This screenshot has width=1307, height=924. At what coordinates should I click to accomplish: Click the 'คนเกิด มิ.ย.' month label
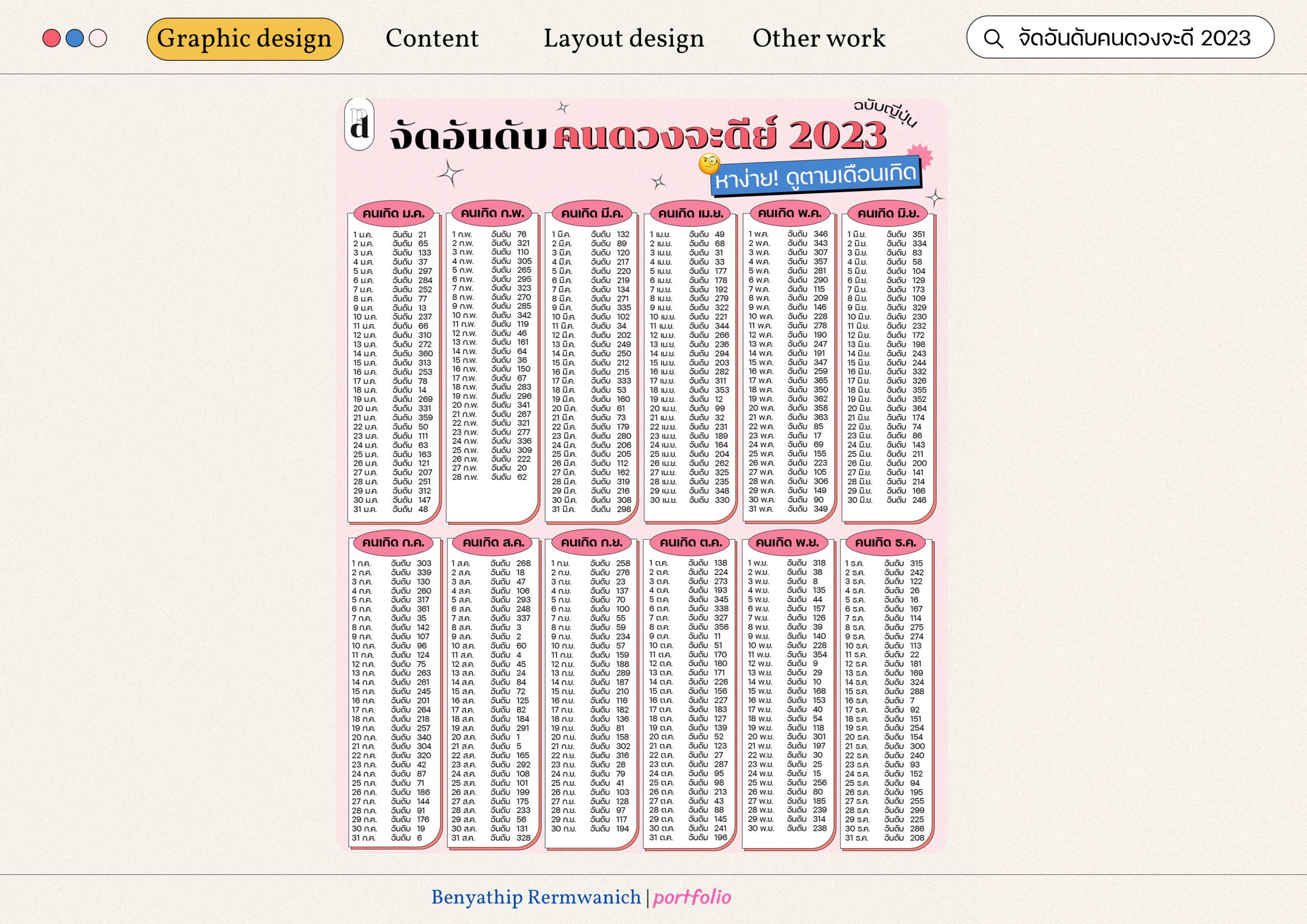888,214
